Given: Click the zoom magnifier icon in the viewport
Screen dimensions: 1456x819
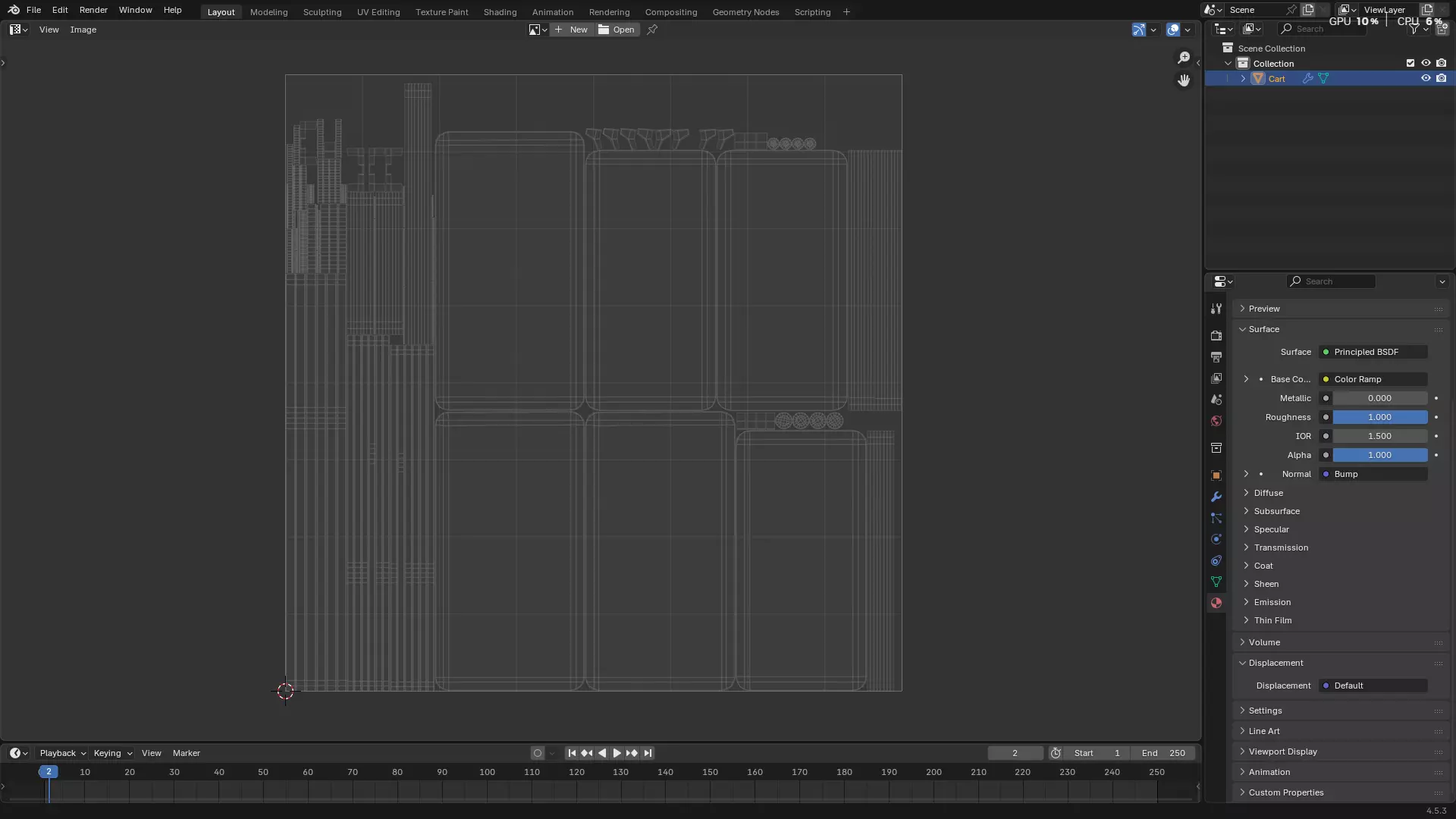Looking at the screenshot, I should click(x=1184, y=58).
